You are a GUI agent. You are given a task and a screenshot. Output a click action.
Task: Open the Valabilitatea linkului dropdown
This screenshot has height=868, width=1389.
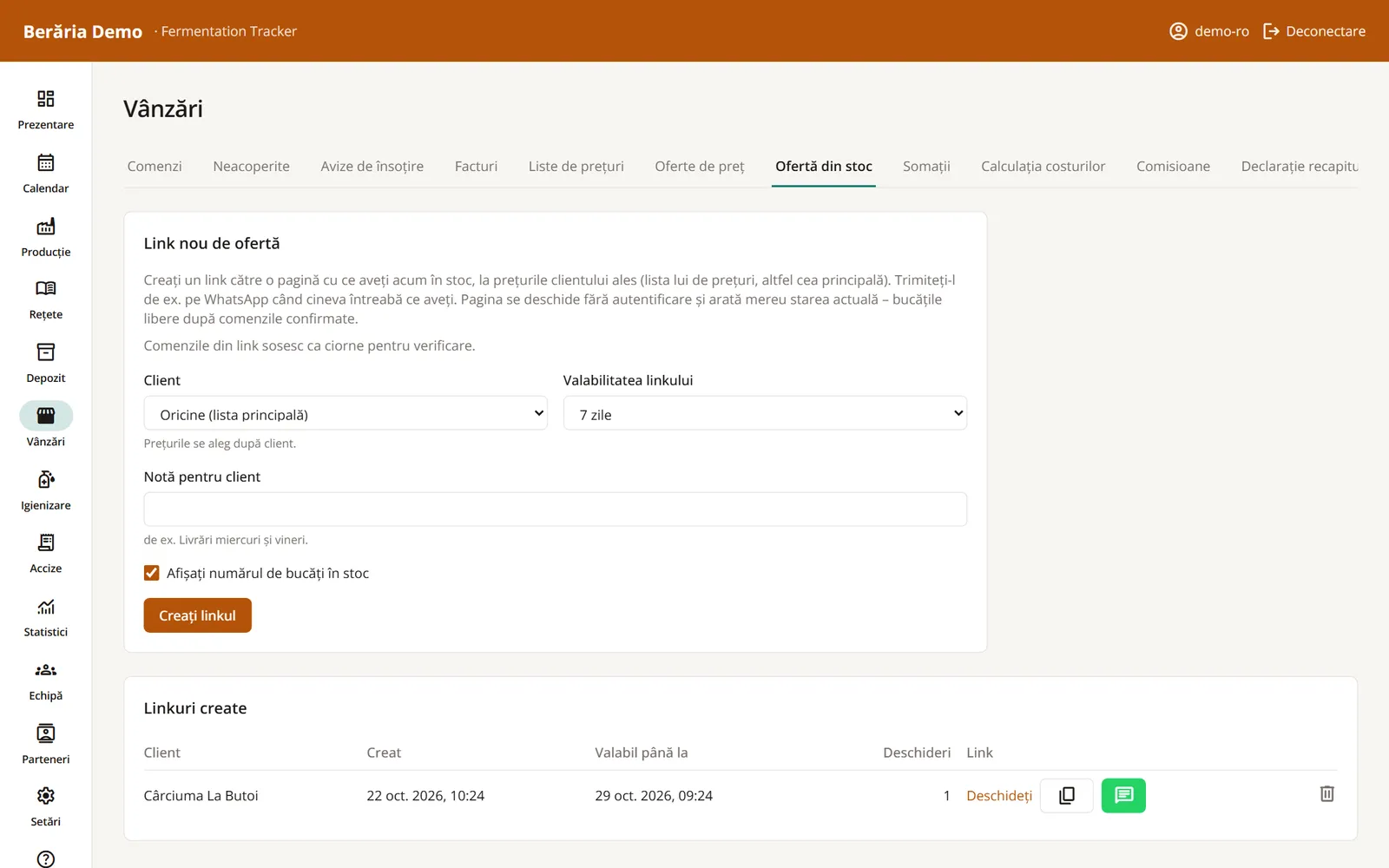tap(765, 414)
